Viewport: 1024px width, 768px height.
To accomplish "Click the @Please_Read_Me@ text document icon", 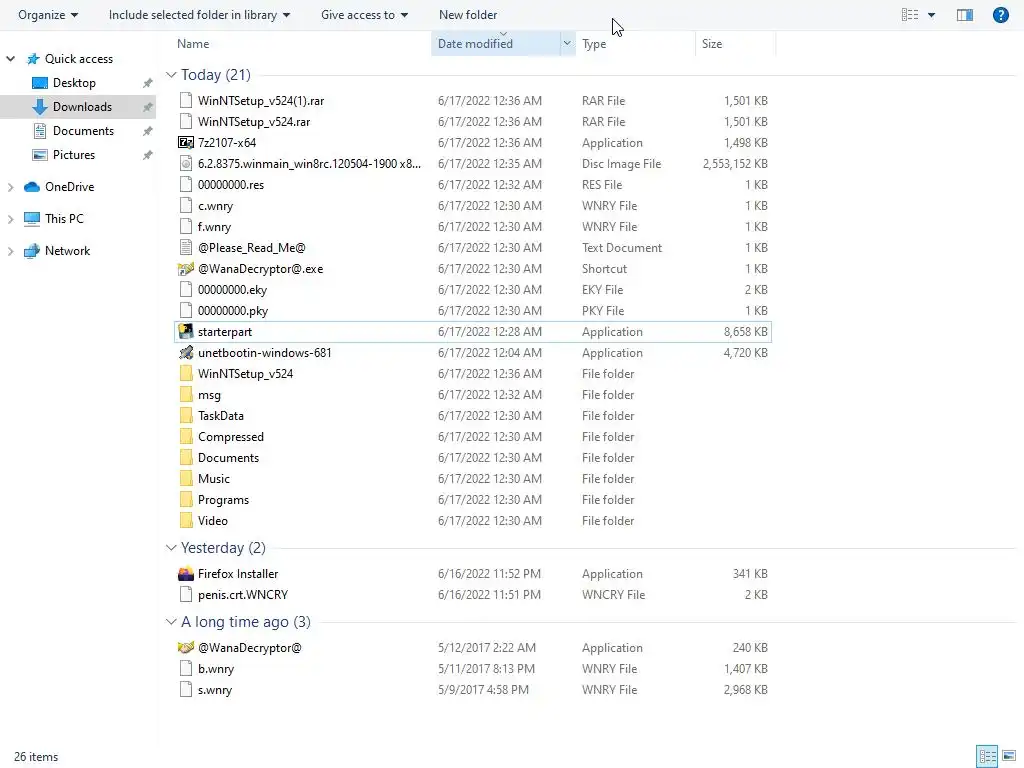I will pos(186,248).
